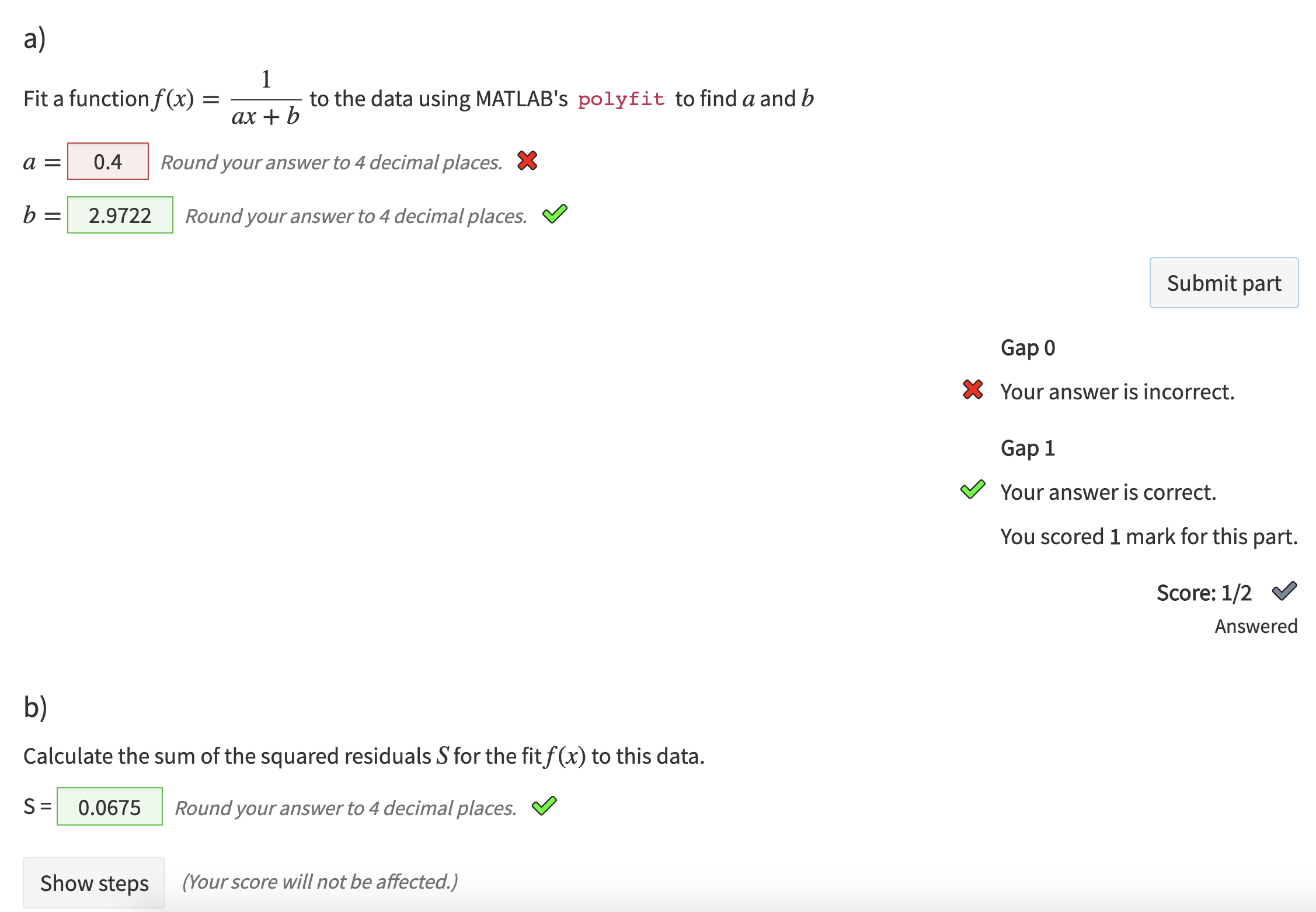
Task: Click the Answered status text
Action: click(1256, 626)
